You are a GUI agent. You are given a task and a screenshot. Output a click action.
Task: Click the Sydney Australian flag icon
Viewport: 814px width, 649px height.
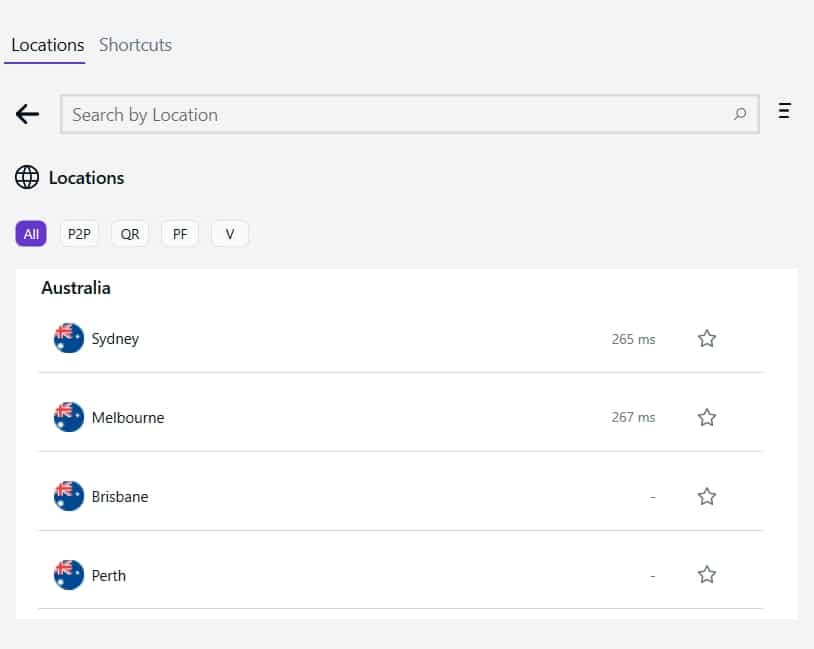(x=69, y=338)
